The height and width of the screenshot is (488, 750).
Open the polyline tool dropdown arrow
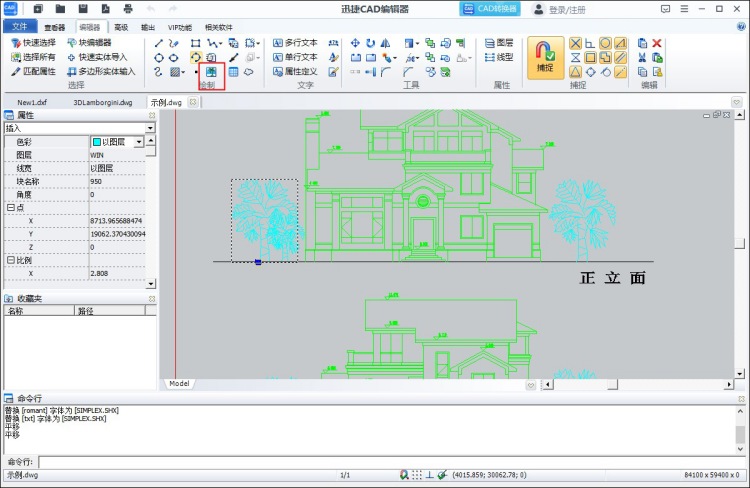tap(220, 44)
